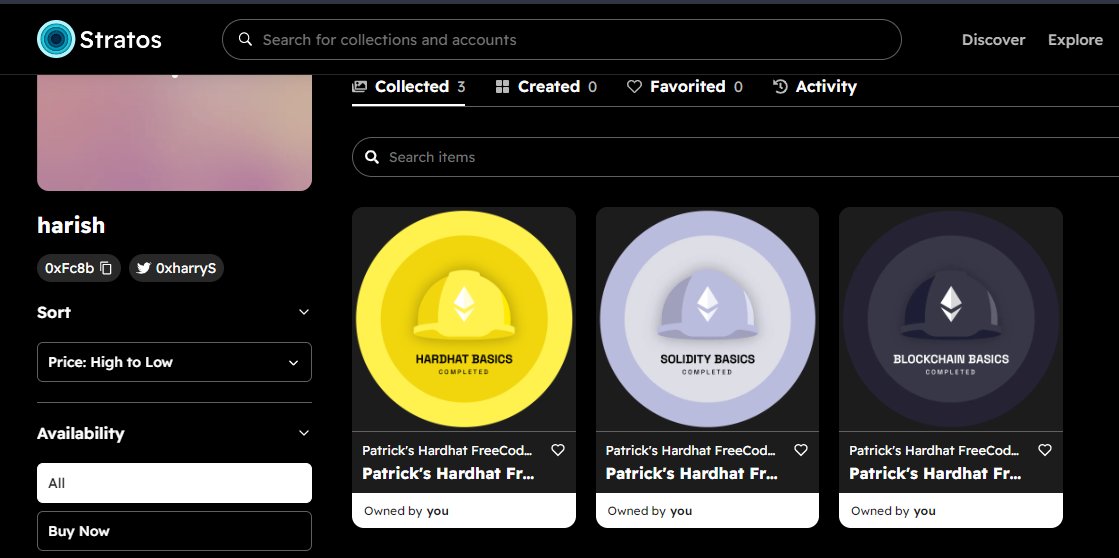Screen dimensions: 1119x558
Task: Click Owned by you on Hardhat Basics card
Action: (x=406, y=511)
